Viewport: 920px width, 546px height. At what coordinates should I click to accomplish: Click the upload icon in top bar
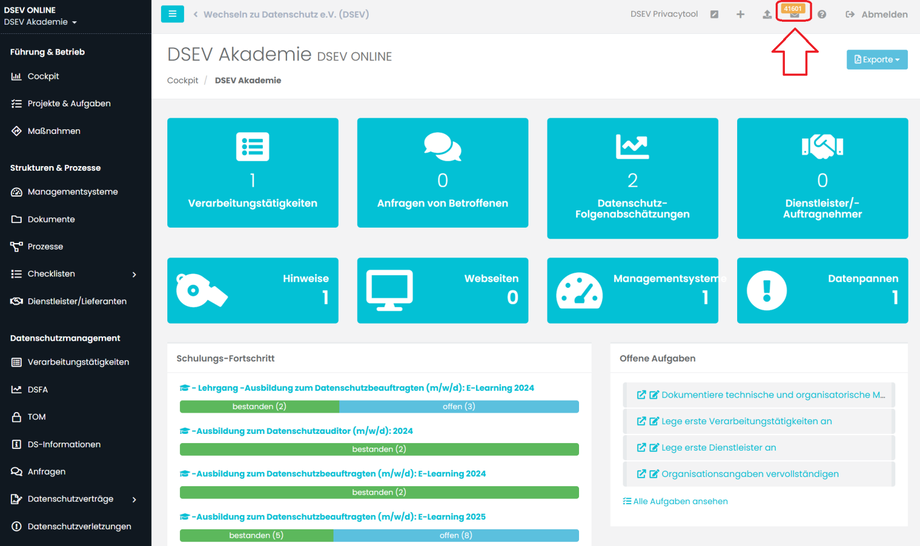[x=767, y=15]
